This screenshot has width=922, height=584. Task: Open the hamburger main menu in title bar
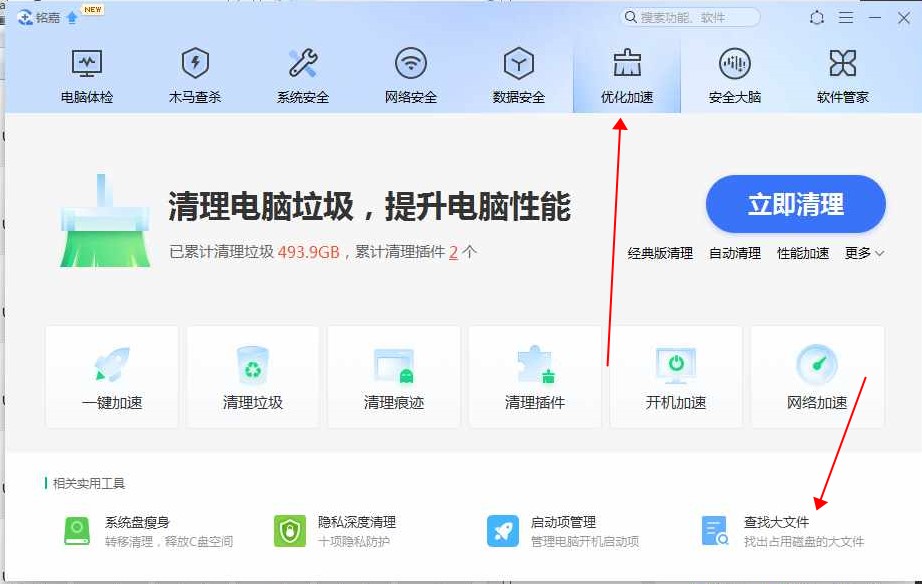846,18
